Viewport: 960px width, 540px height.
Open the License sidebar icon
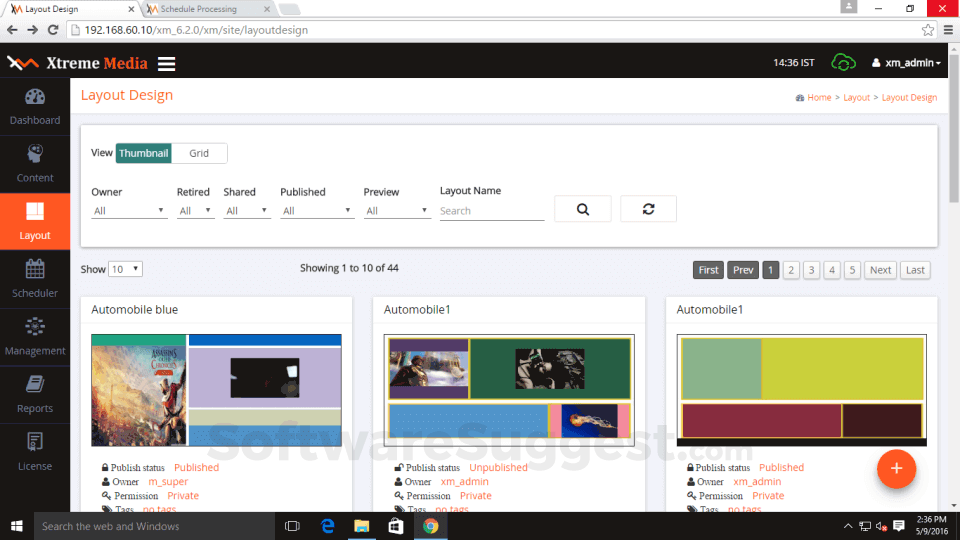(35, 443)
